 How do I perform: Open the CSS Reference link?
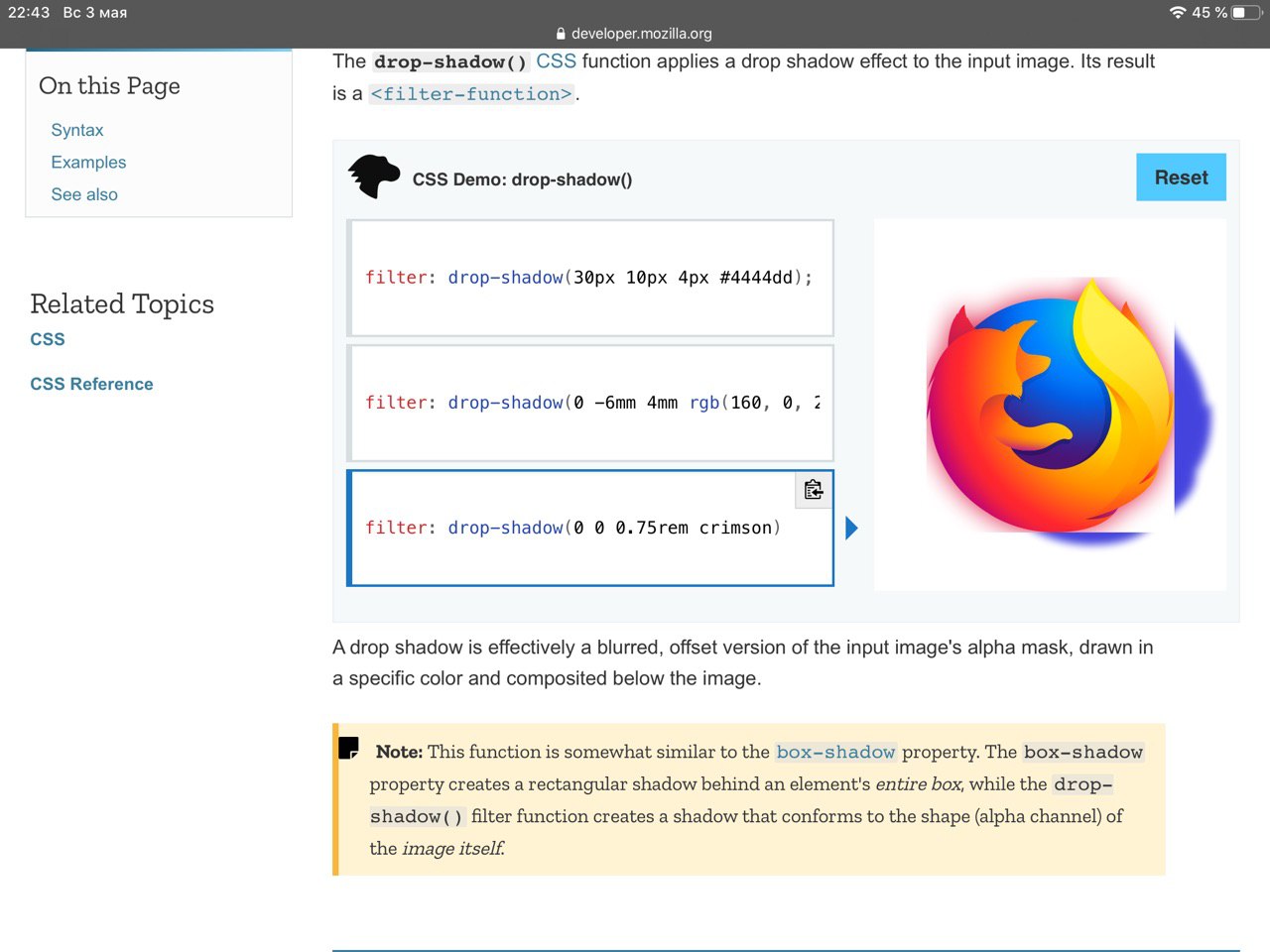(91, 384)
